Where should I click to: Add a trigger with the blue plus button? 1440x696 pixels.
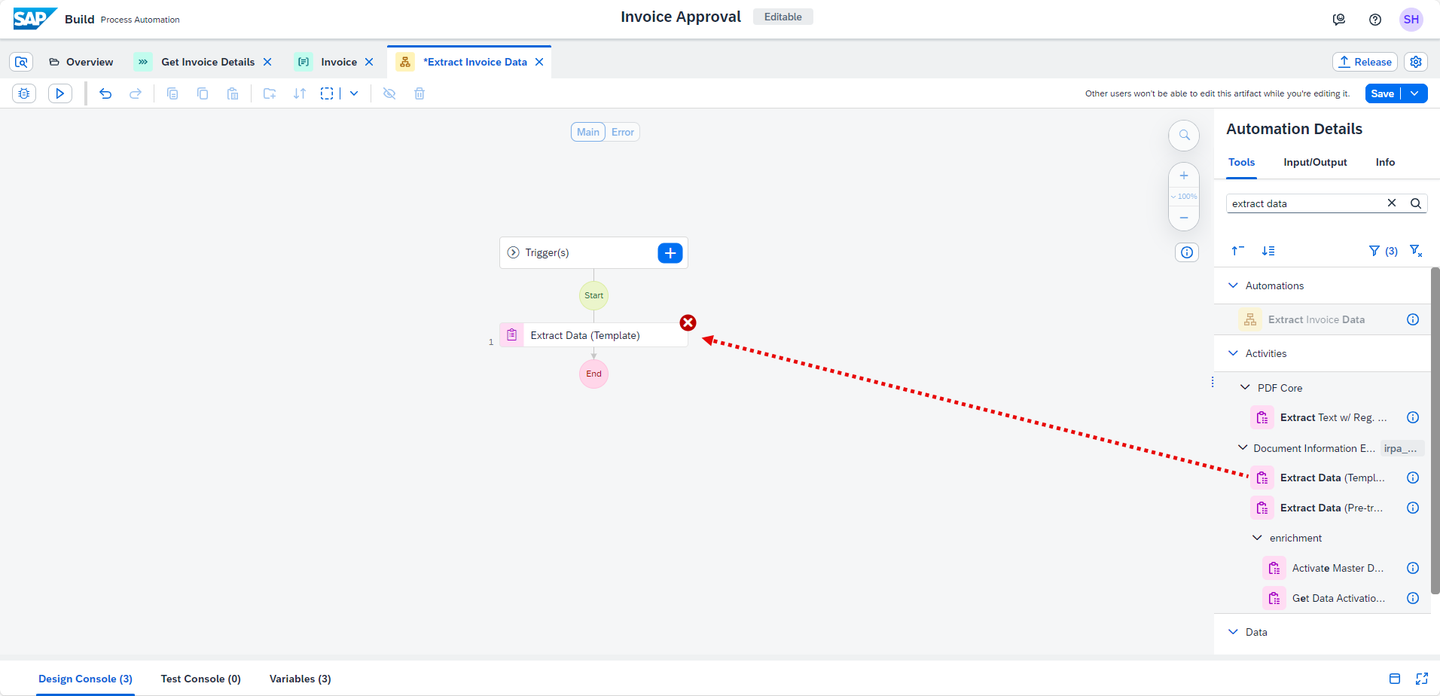pyautogui.click(x=670, y=253)
